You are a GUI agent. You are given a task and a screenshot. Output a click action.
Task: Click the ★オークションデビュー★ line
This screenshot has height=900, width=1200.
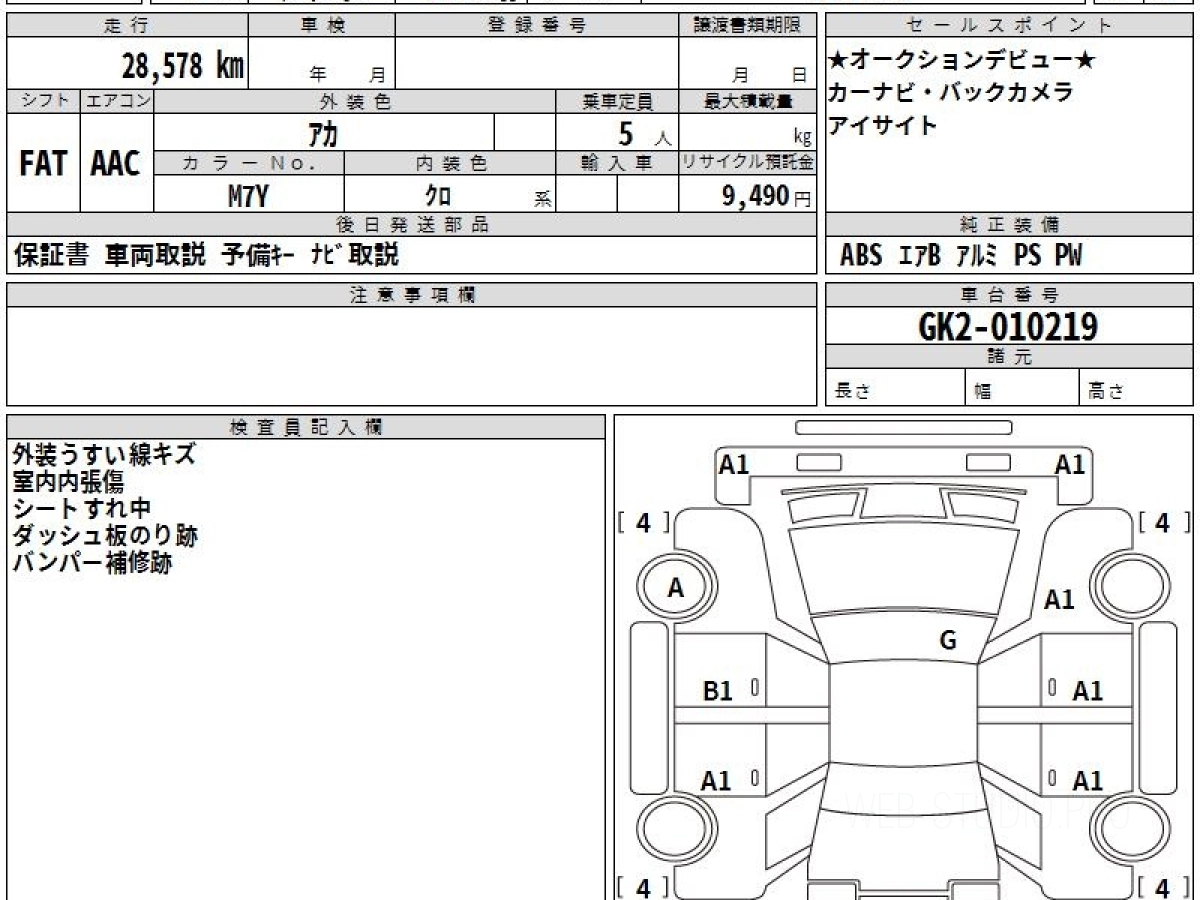(961, 61)
